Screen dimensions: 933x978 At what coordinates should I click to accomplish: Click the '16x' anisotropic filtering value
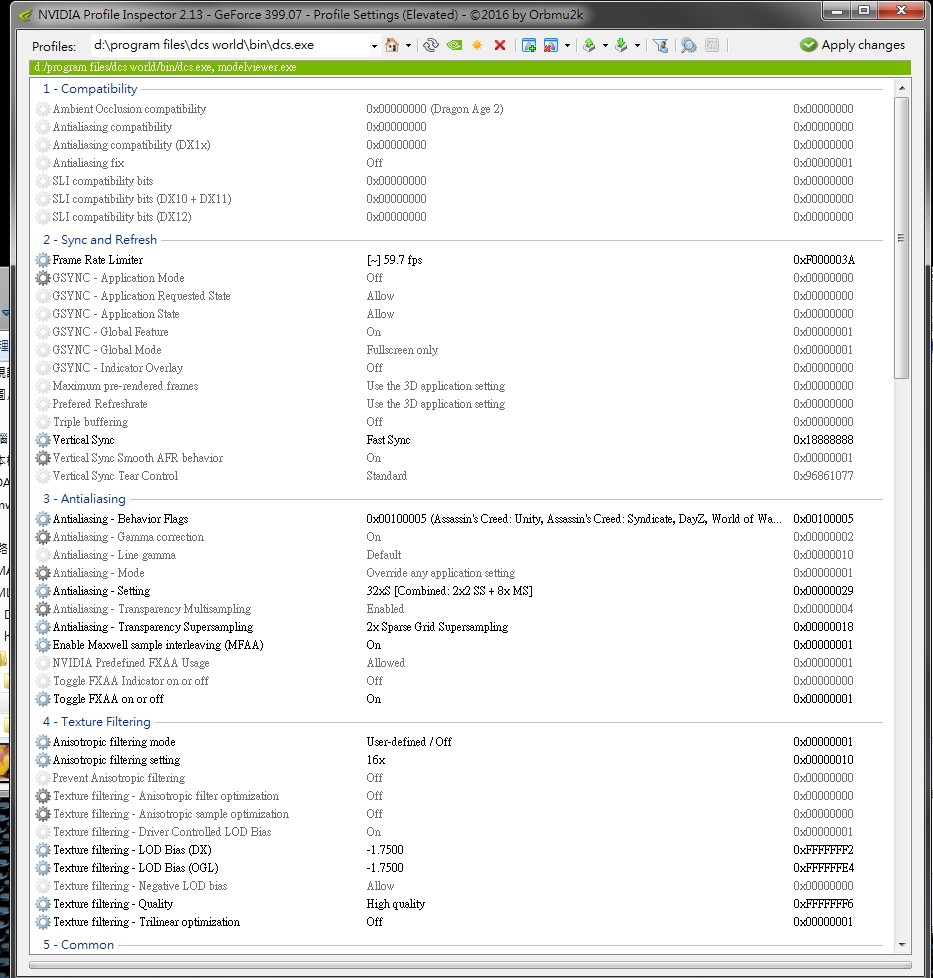[375, 760]
